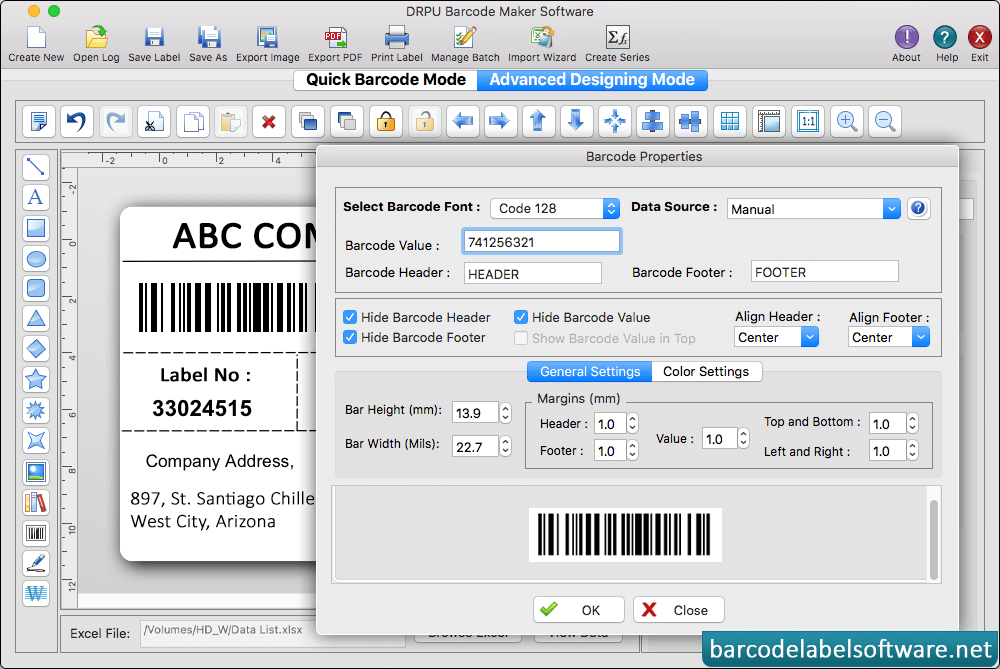Click the Footer margin stepper
The width and height of the screenshot is (1000, 669).
point(632,451)
